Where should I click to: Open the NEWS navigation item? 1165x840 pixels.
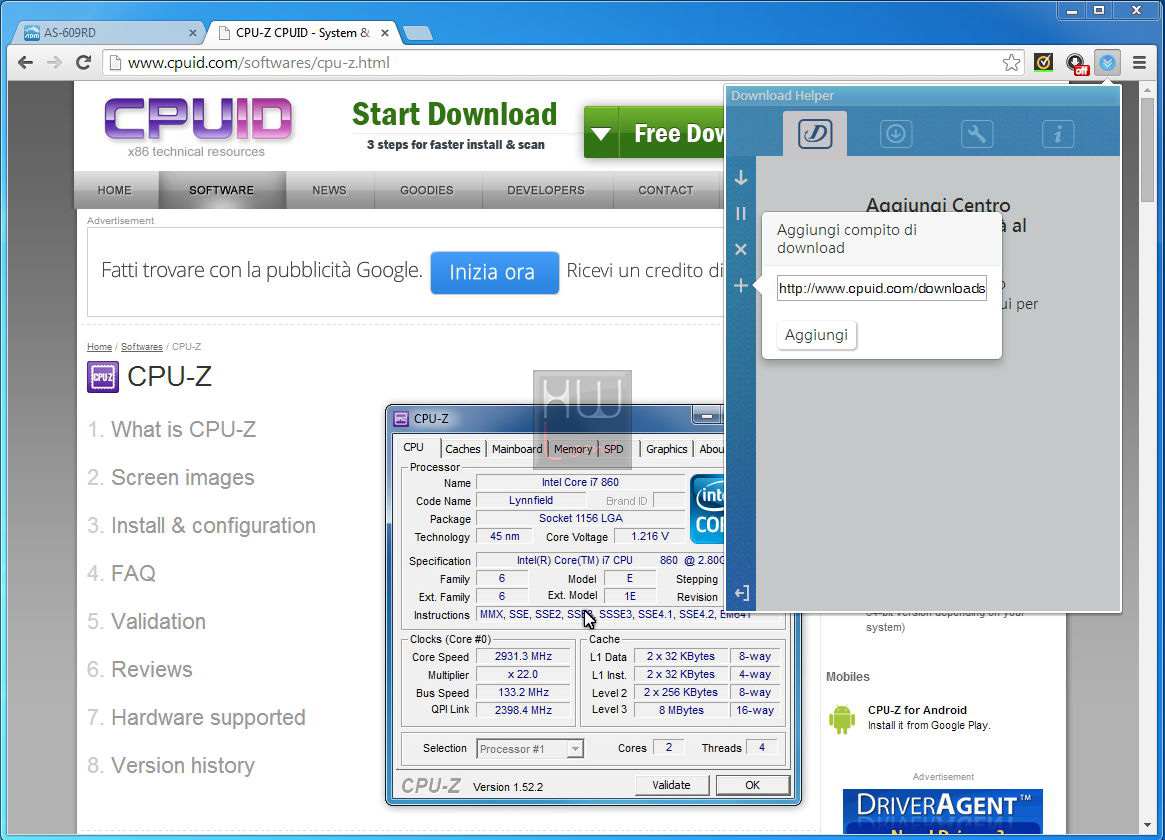(x=329, y=190)
